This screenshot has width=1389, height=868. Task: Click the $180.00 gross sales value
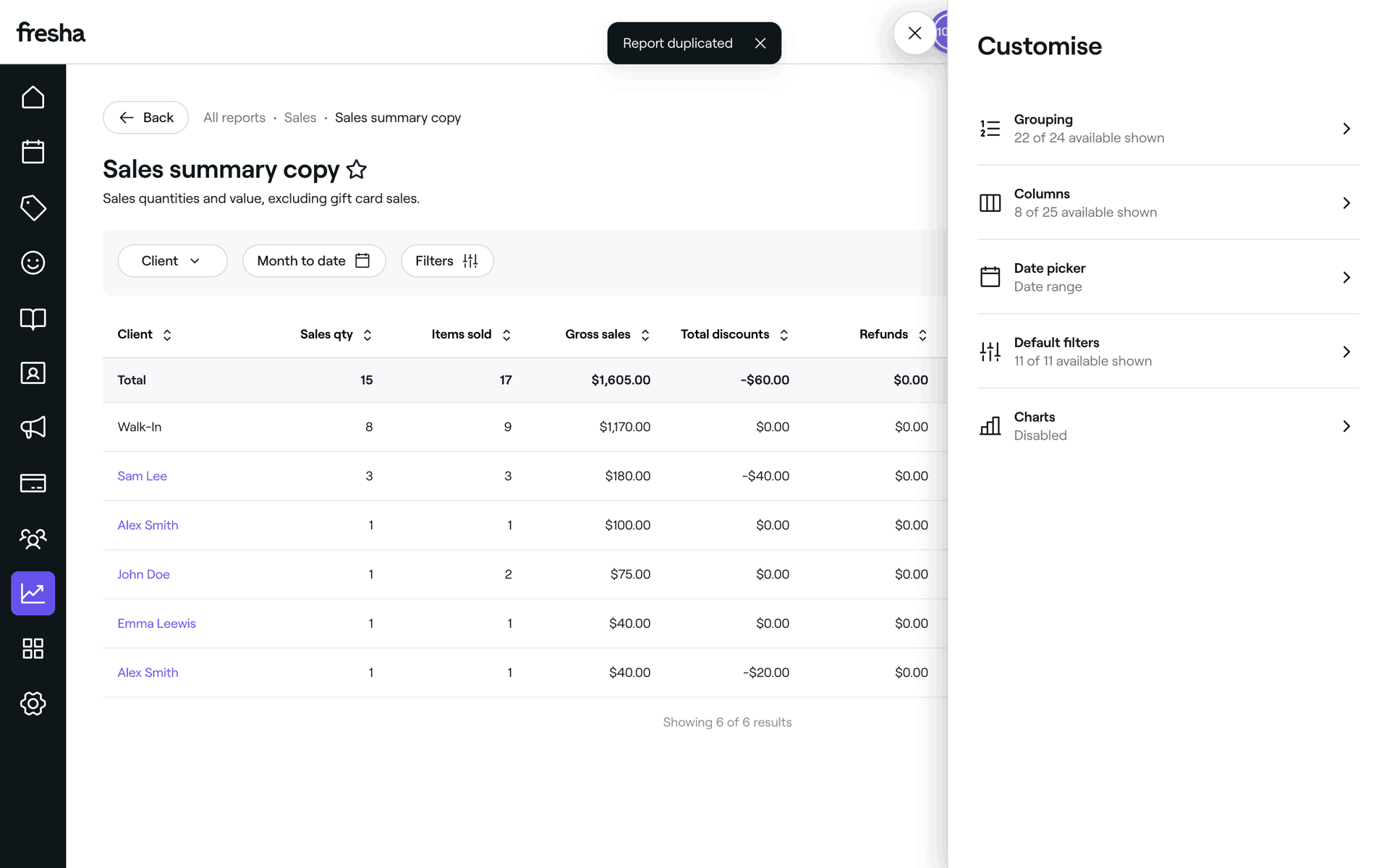[628, 476]
